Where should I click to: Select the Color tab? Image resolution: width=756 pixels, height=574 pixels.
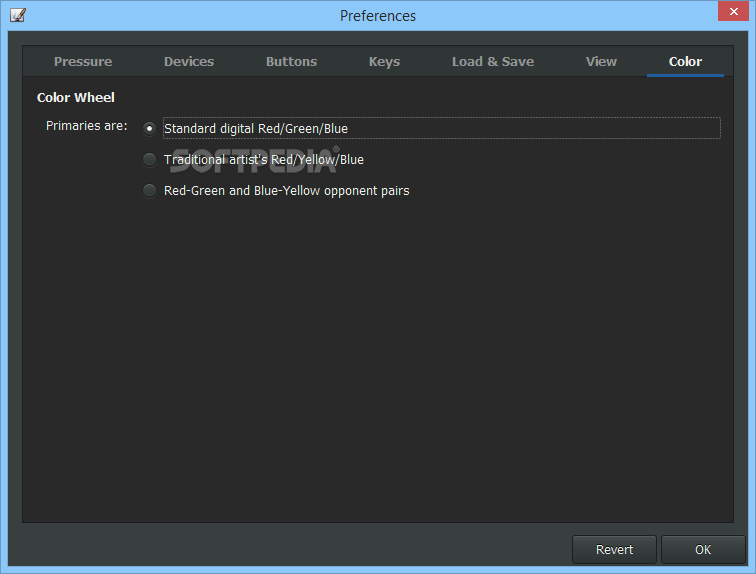click(x=685, y=62)
